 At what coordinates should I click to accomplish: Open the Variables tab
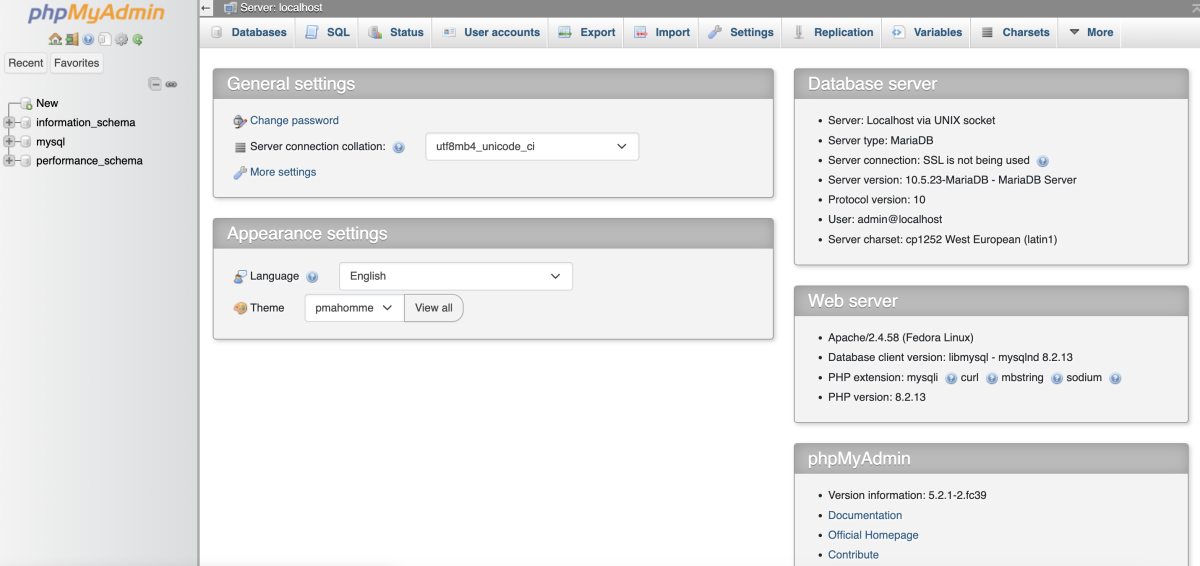coord(927,32)
